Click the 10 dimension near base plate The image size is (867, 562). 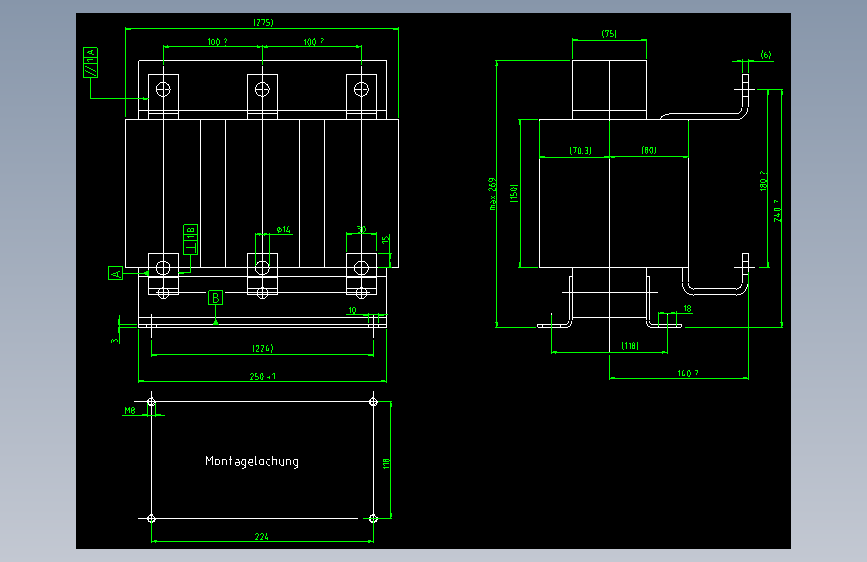tap(352, 310)
